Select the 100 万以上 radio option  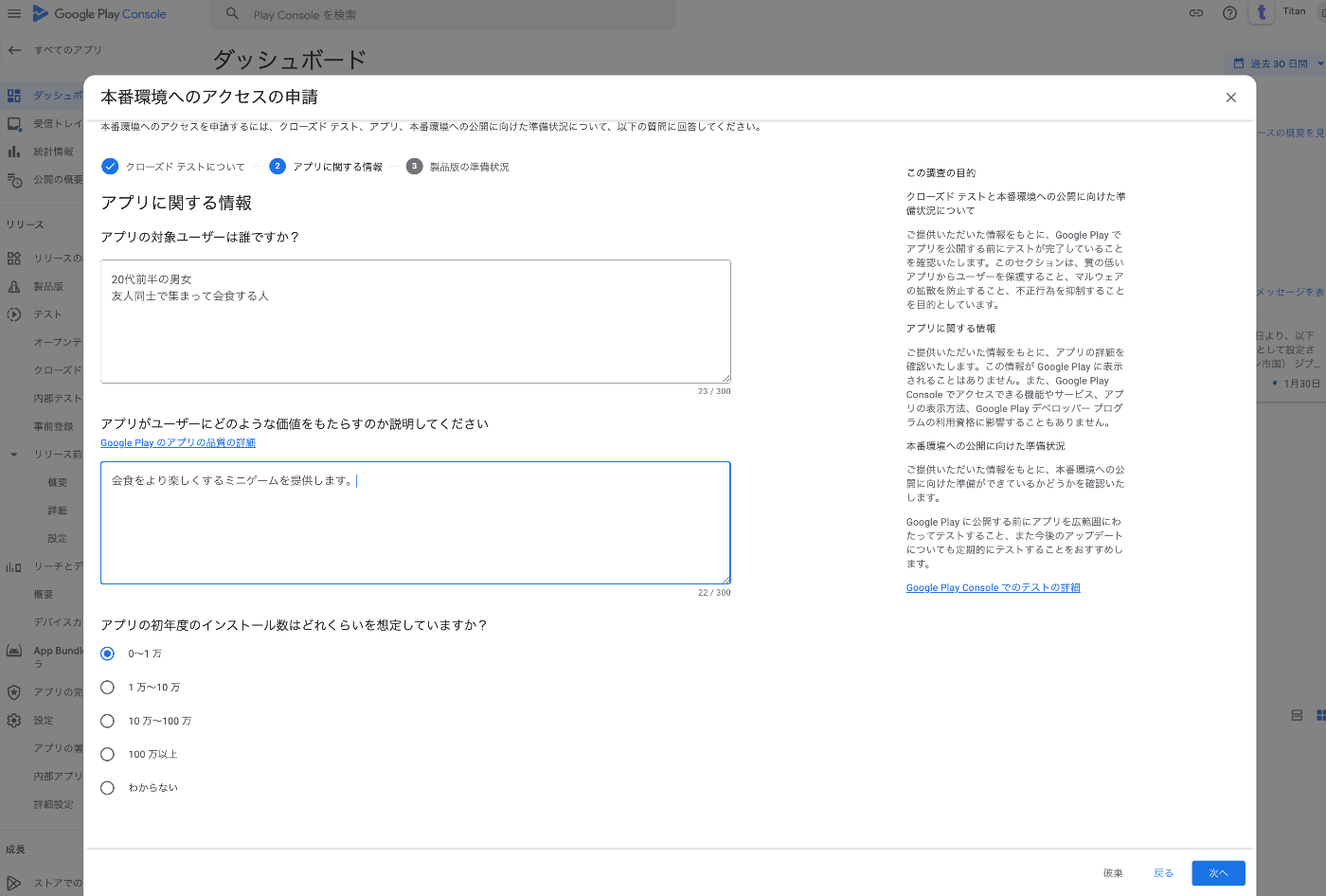108,755
